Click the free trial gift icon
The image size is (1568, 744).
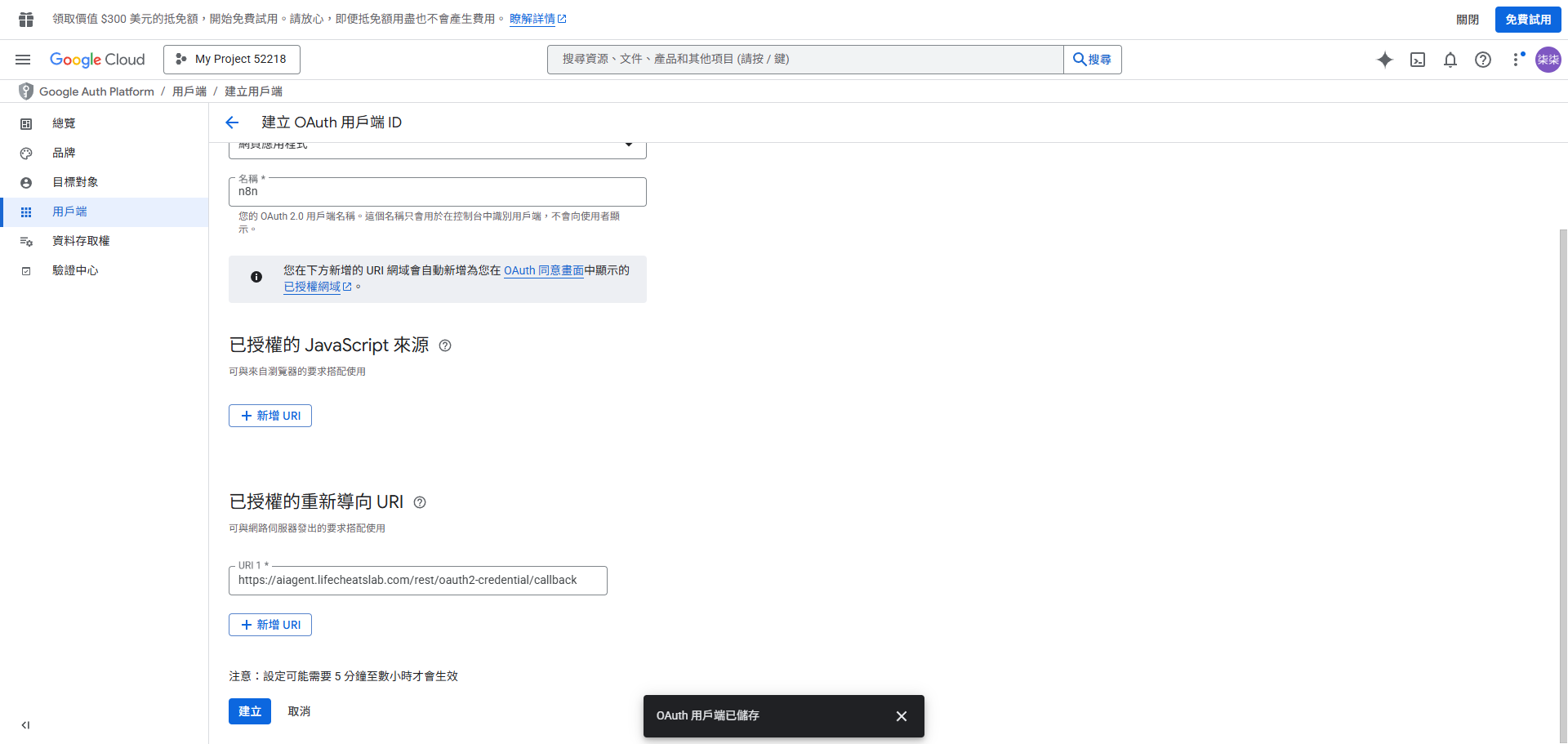24,18
